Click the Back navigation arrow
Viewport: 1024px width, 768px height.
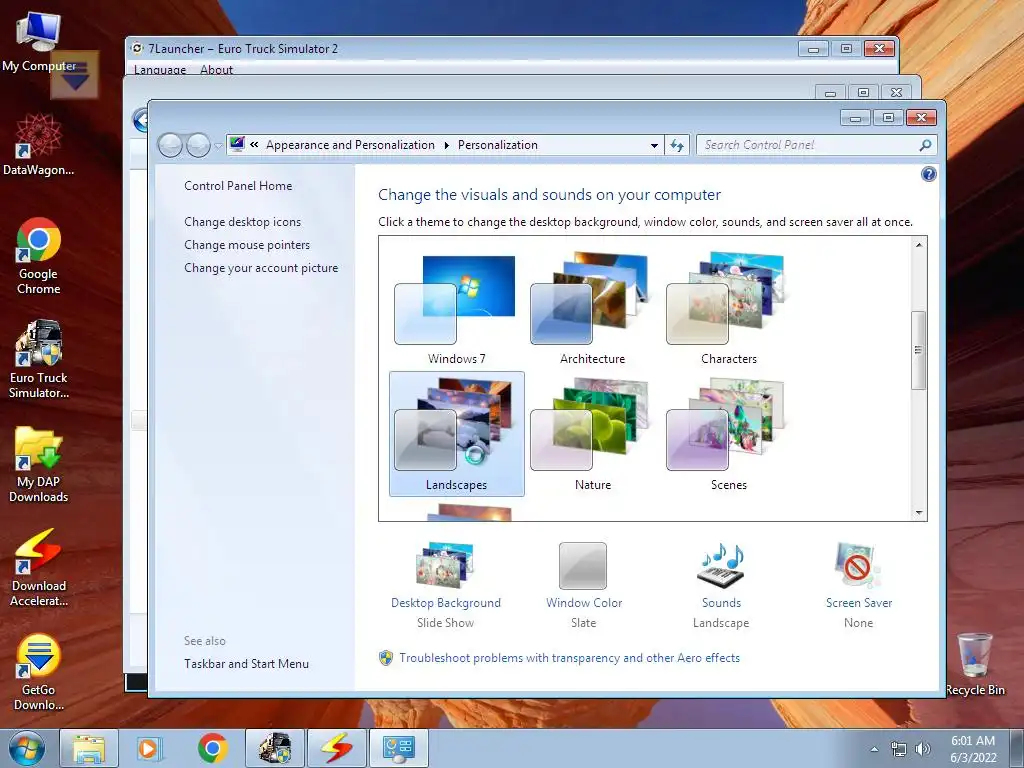tap(170, 145)
